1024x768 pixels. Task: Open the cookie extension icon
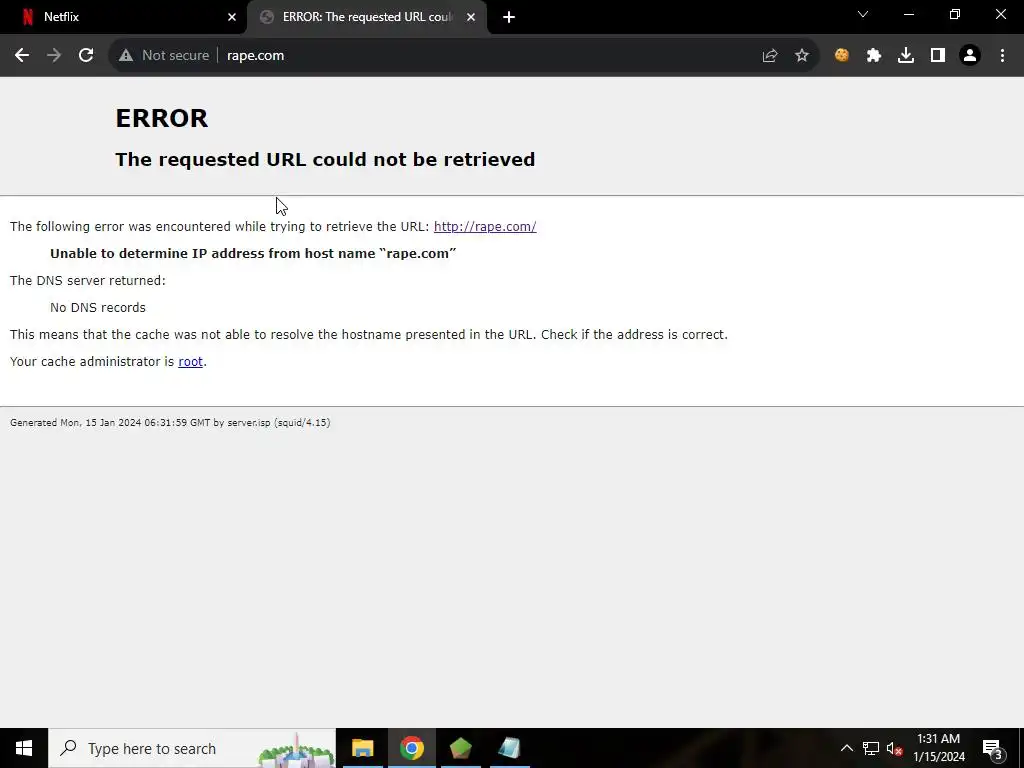pyautogui.click(x=842, y=56)
